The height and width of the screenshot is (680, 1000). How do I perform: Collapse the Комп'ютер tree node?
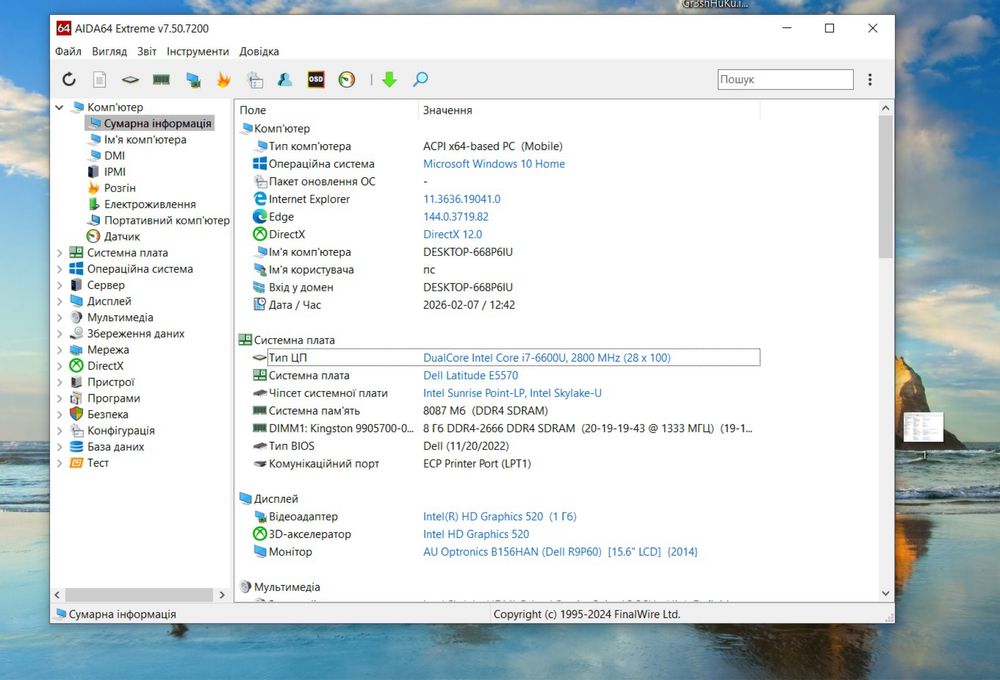coord(59,107)
